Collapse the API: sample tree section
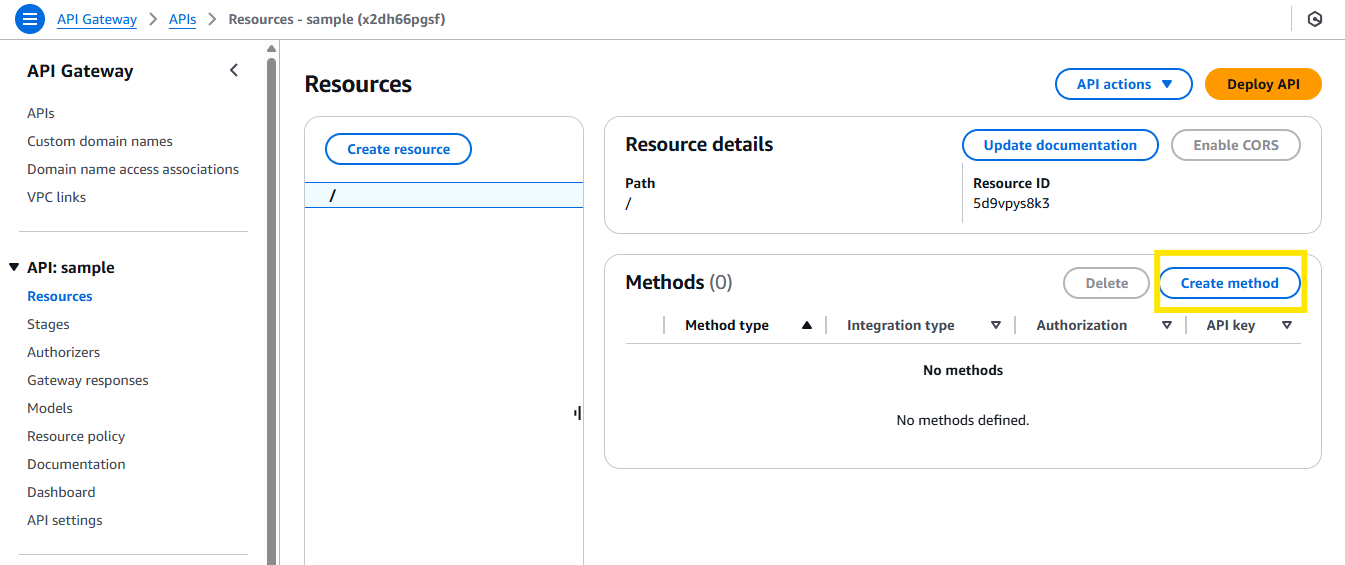Image resolution: width=1345 pixels, height=565 pixels. 14,267
